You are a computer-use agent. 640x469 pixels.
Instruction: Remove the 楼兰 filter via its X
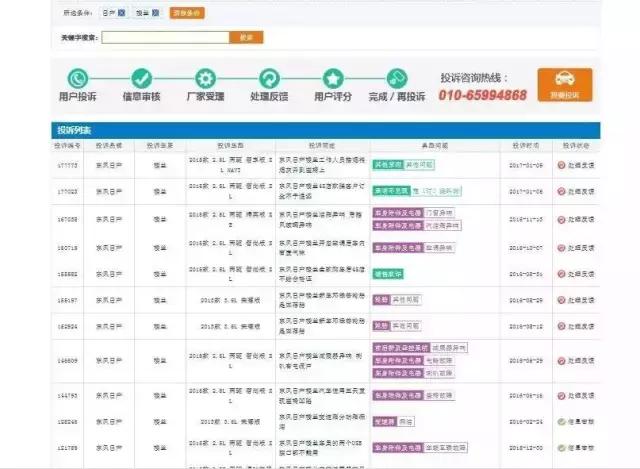pos(155,13)
